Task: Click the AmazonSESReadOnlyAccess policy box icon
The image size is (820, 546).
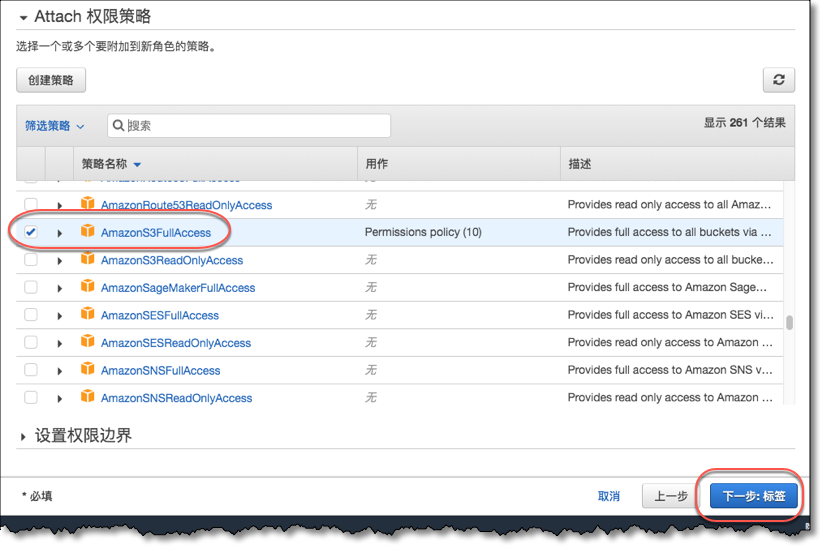Action: click(88, 342)
